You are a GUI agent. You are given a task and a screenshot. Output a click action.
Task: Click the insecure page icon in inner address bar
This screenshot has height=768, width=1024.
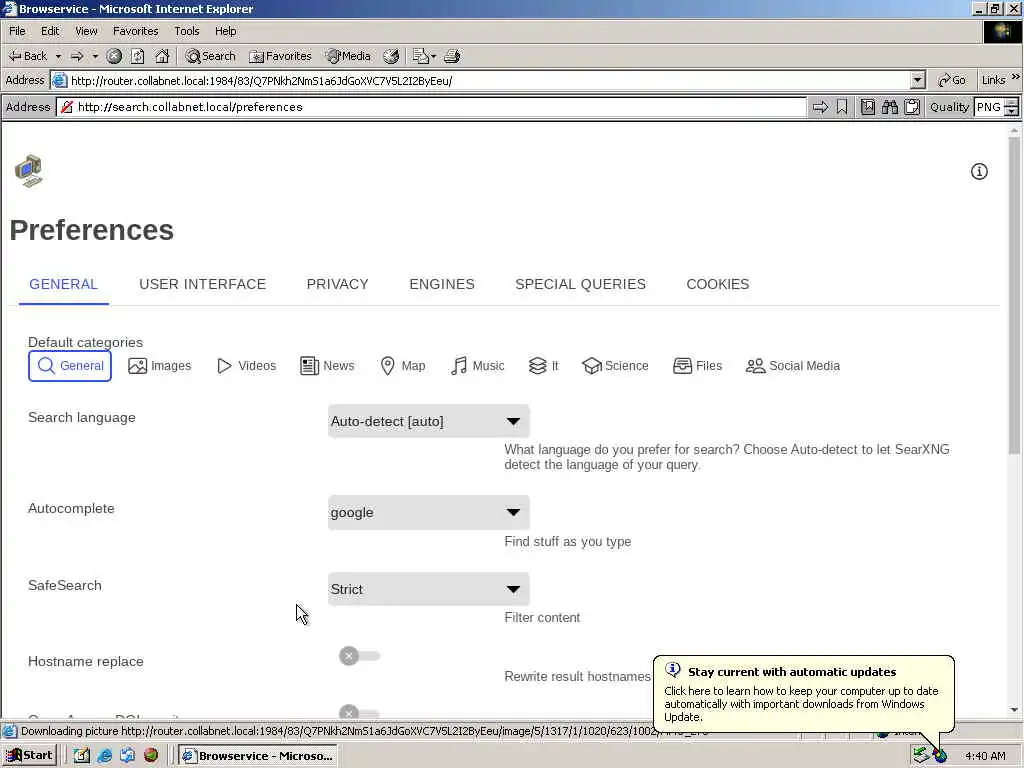[67, 107]
